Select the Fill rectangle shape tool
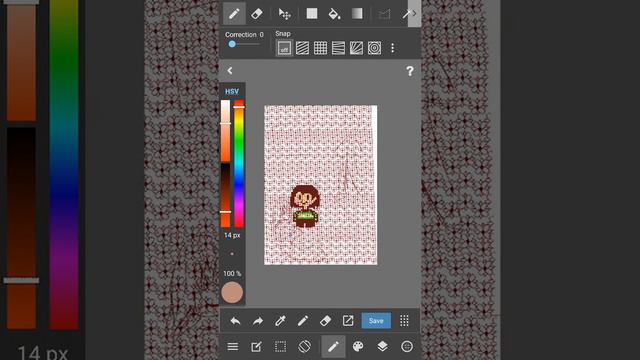640x360 pixels. tap(312, 13)
